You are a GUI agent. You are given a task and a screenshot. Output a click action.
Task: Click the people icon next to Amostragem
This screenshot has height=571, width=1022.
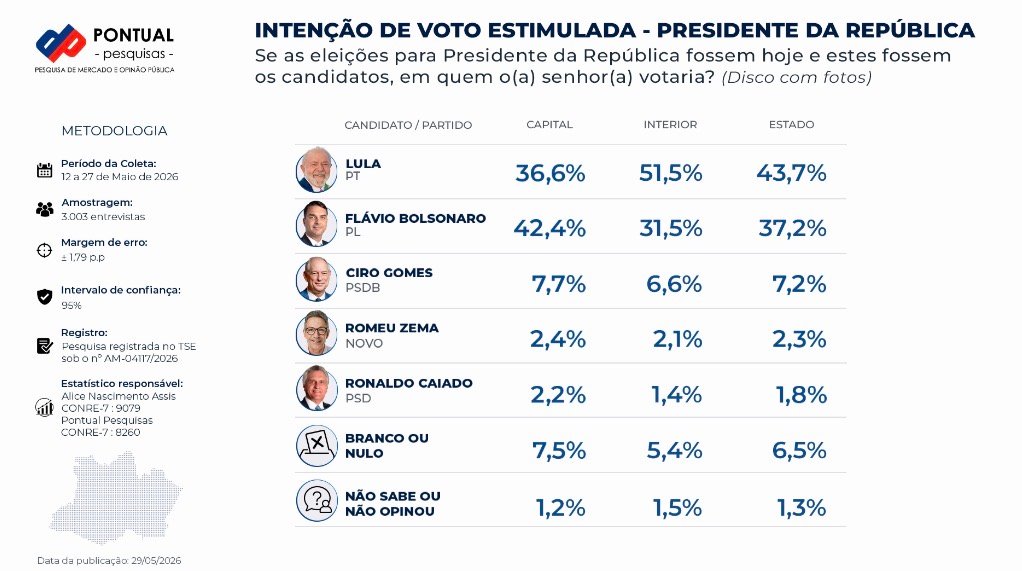(x=44, y=209)
